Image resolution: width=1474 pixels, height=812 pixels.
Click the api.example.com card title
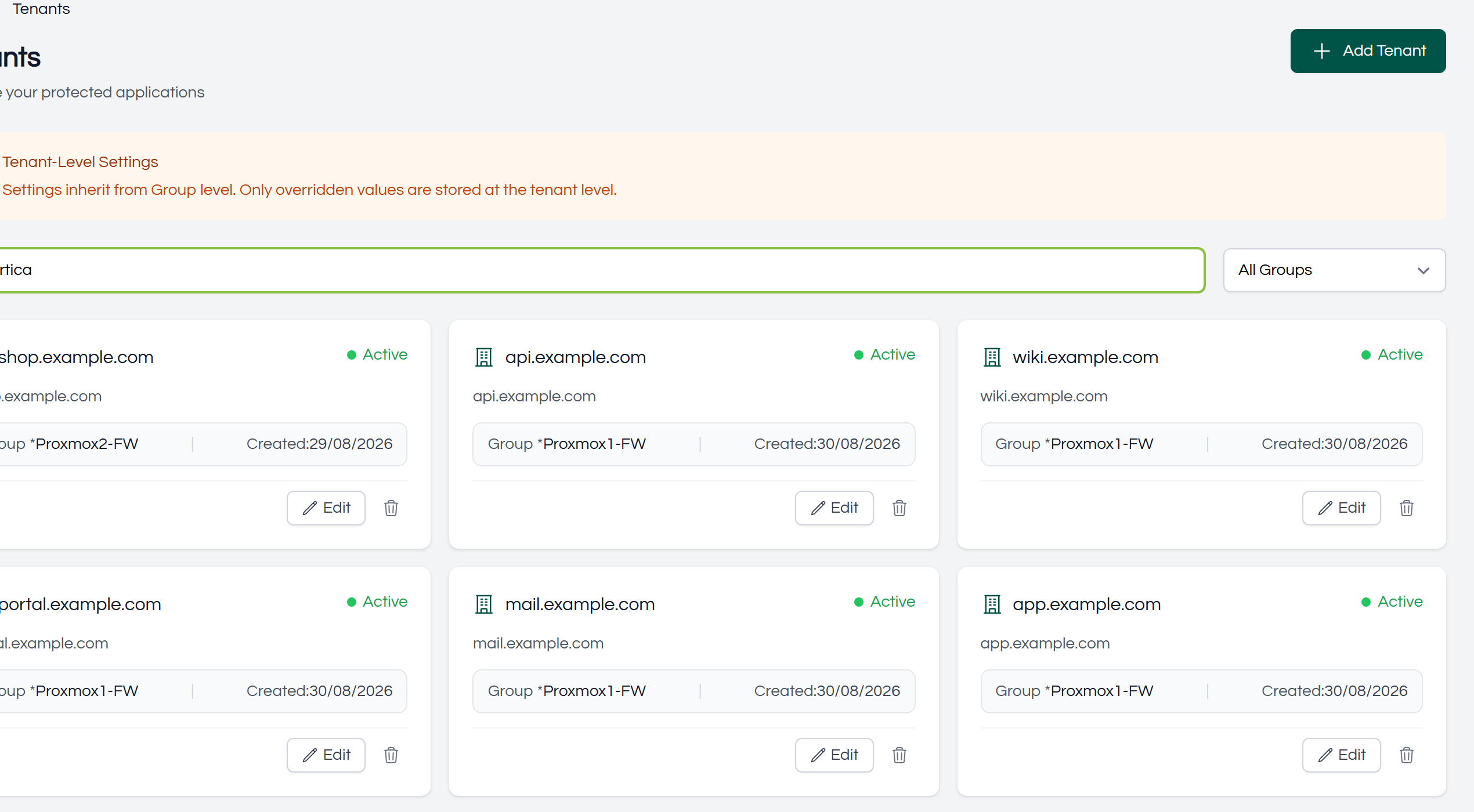pos(576,357)
